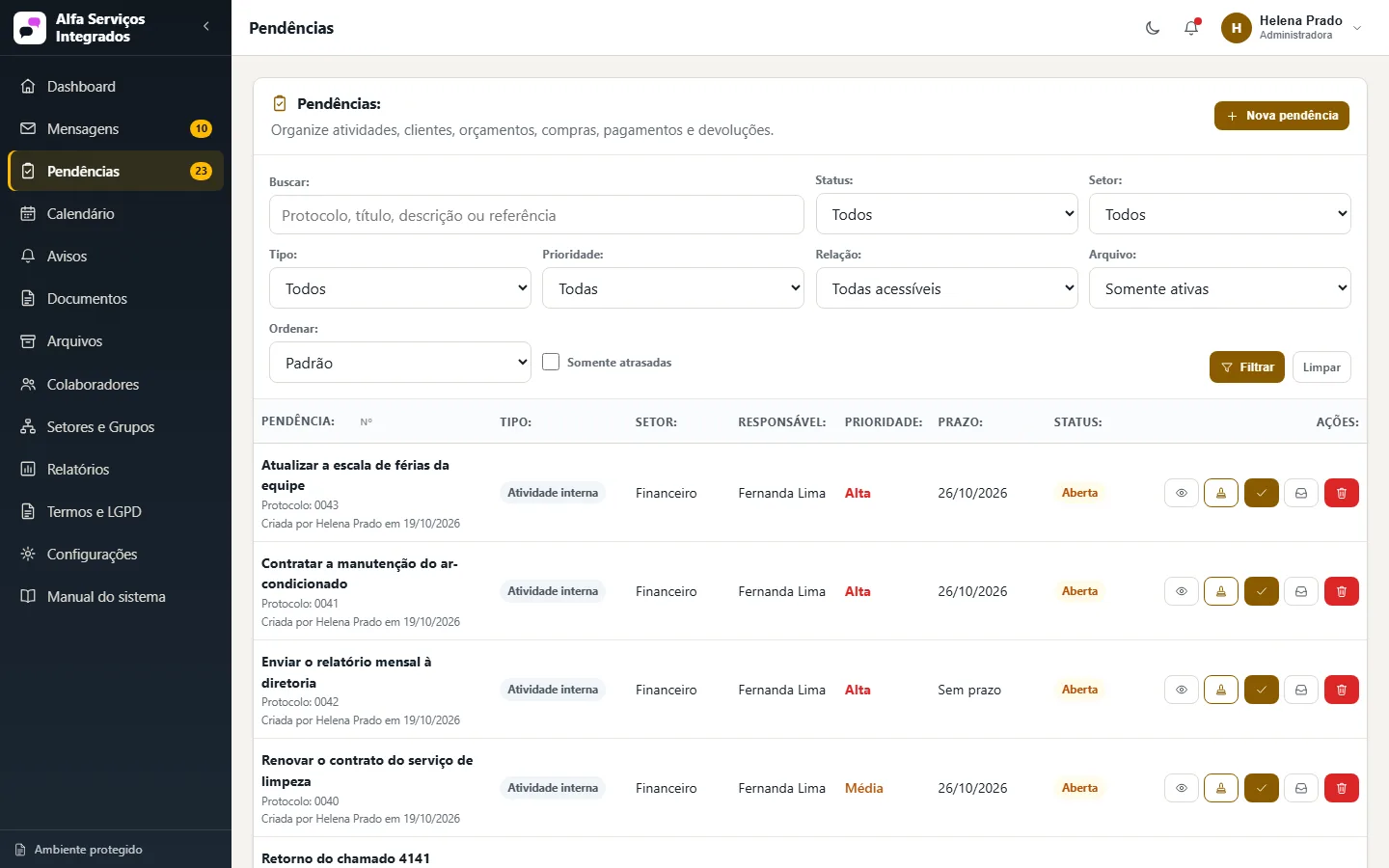
Task: Open Manual do sistema link
Action: [116, 596]
